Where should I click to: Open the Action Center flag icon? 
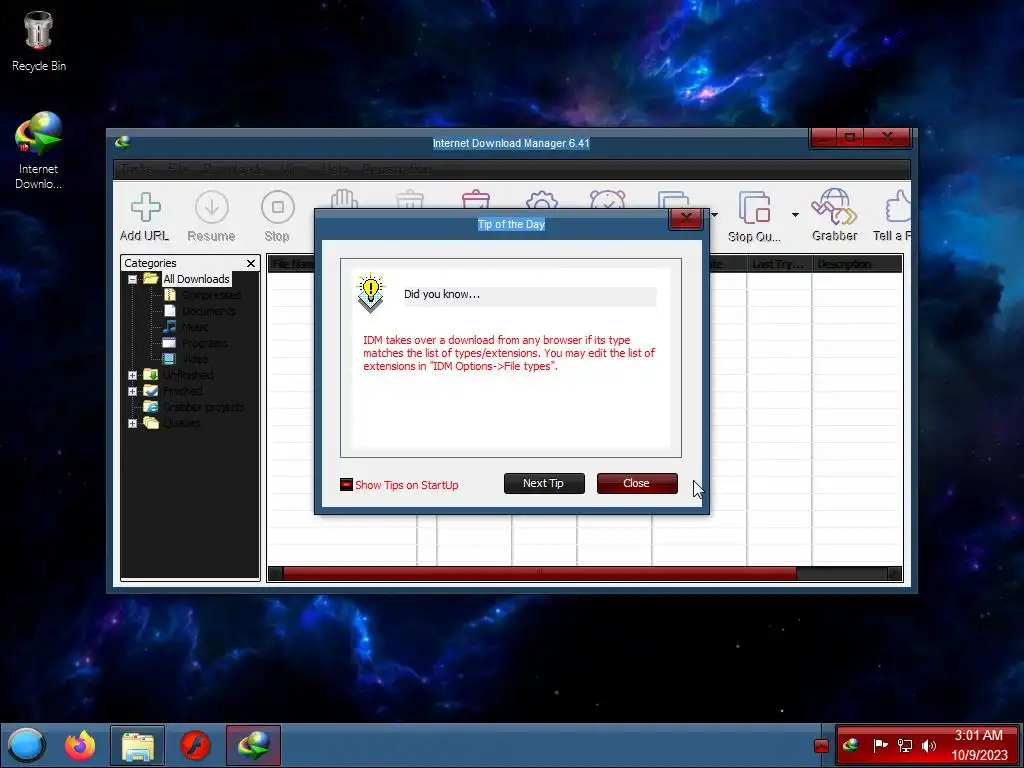(880, 745)
